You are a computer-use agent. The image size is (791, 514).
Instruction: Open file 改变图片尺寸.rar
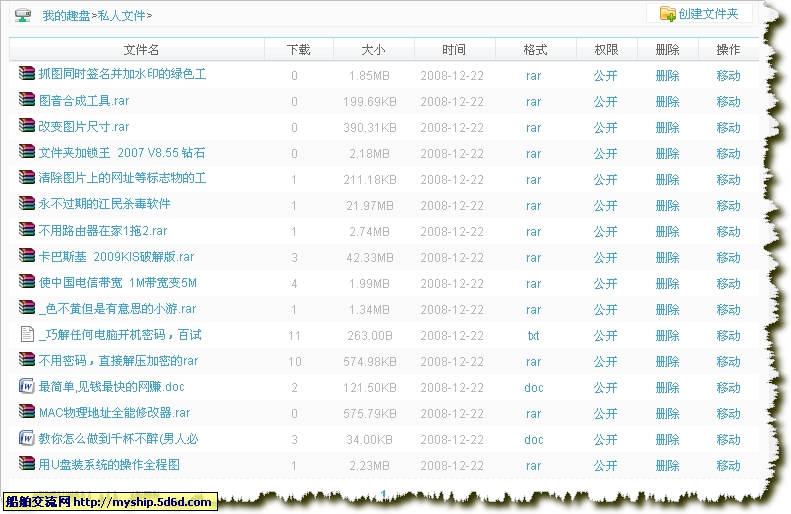click(84, 126)
